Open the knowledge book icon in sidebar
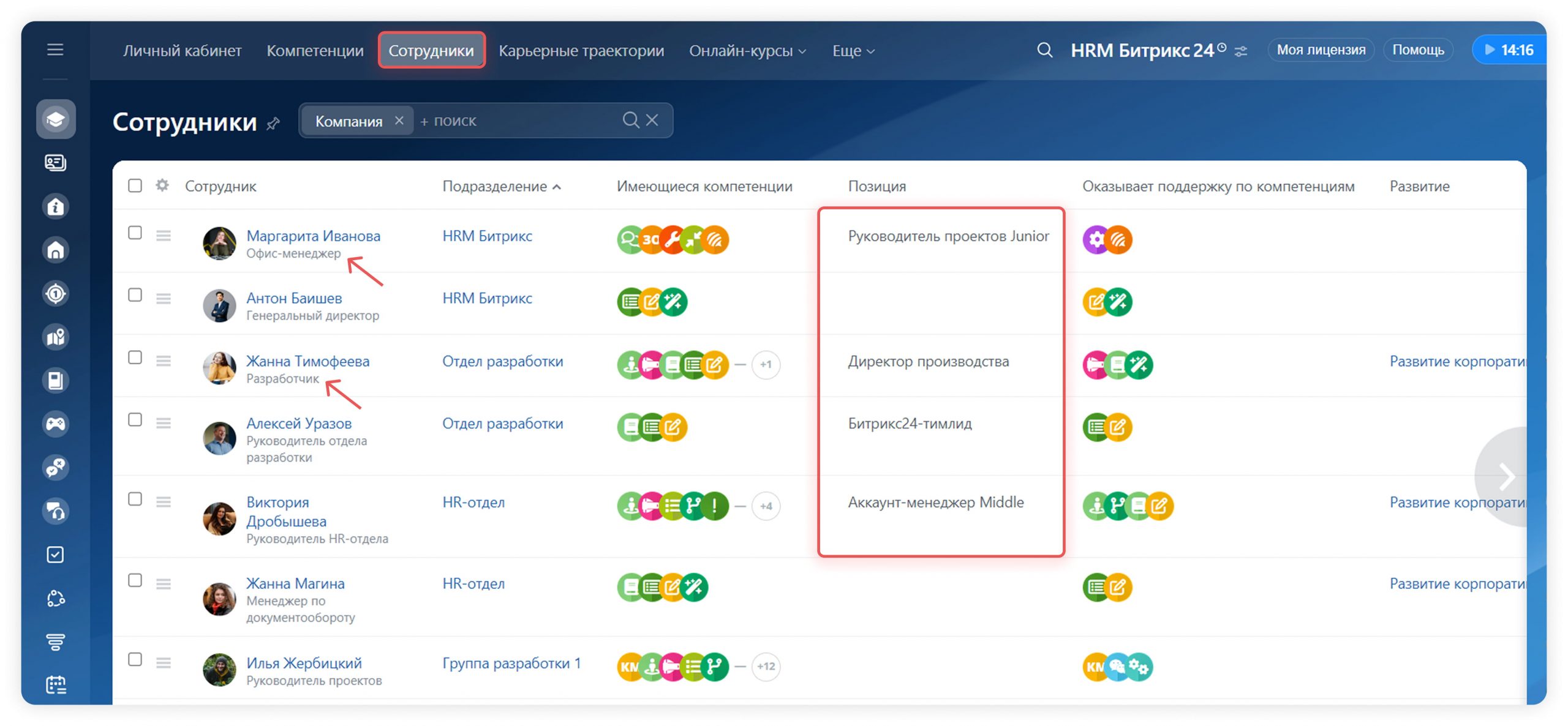Viewport: 1568px width, 726px height. point(55,380)
